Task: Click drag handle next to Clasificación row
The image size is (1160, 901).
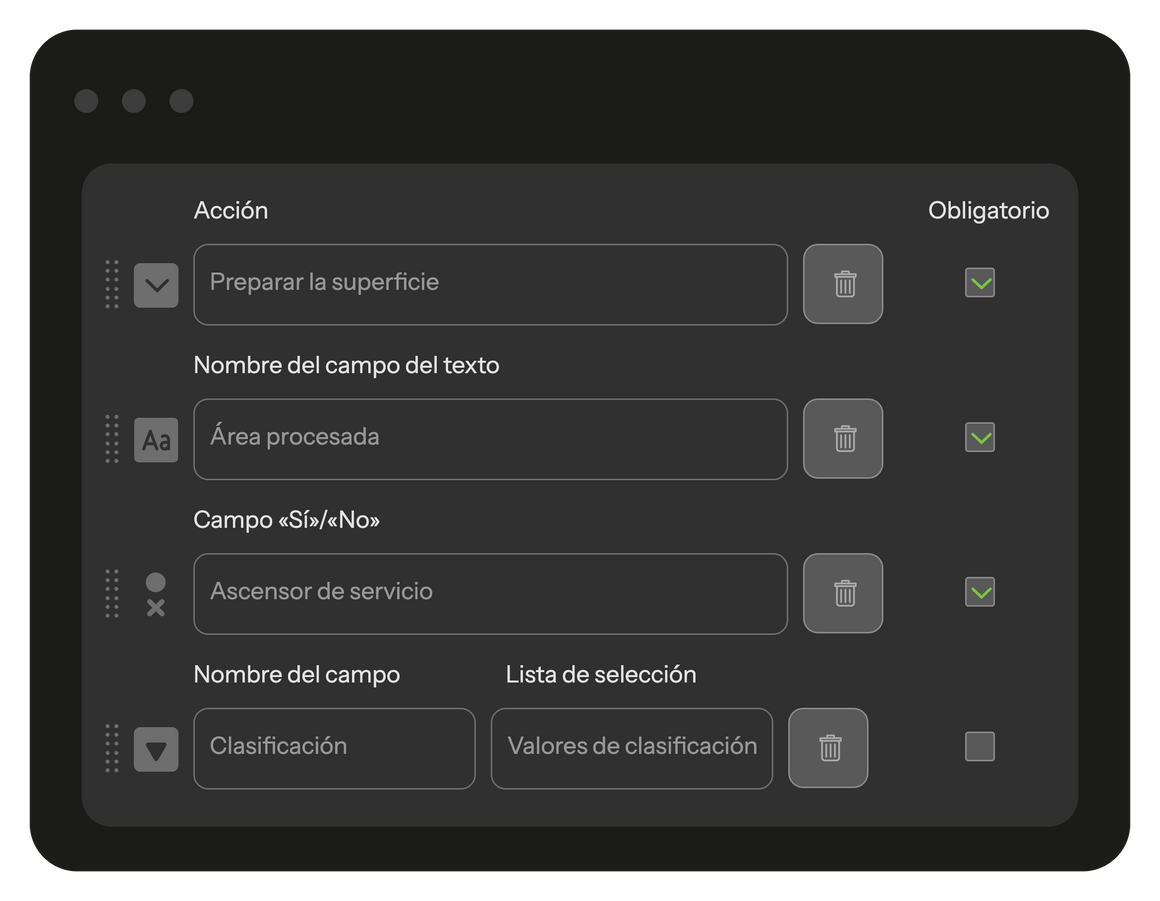Action: [x=112, y=748]
